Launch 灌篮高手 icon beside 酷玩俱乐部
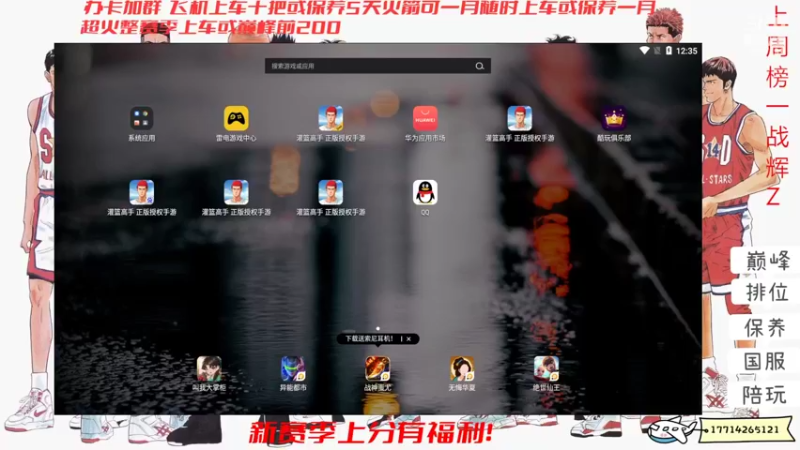Screen dimensions: 800x450 519,118
